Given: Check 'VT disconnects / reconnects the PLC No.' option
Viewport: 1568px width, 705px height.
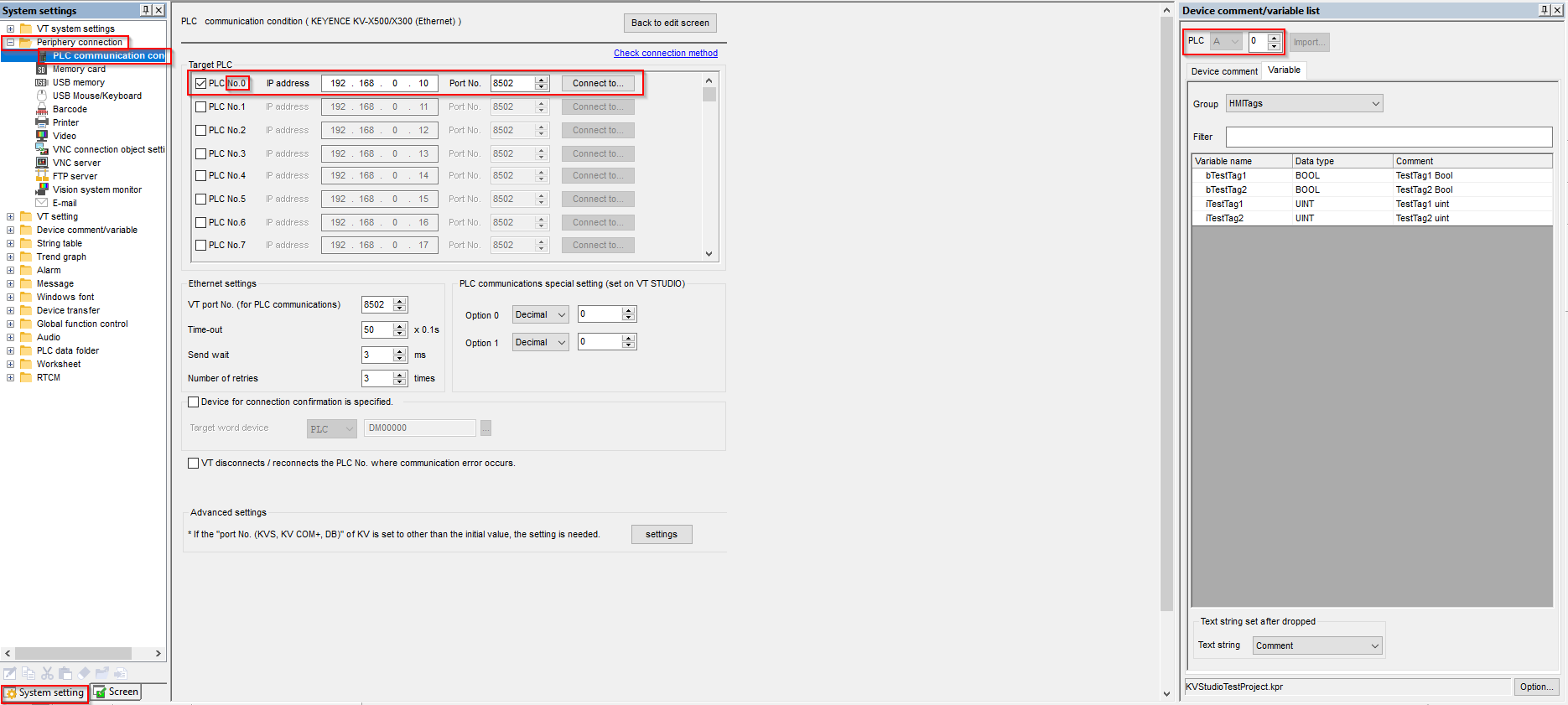Looking at the screenshot, I should pos(194,463).
